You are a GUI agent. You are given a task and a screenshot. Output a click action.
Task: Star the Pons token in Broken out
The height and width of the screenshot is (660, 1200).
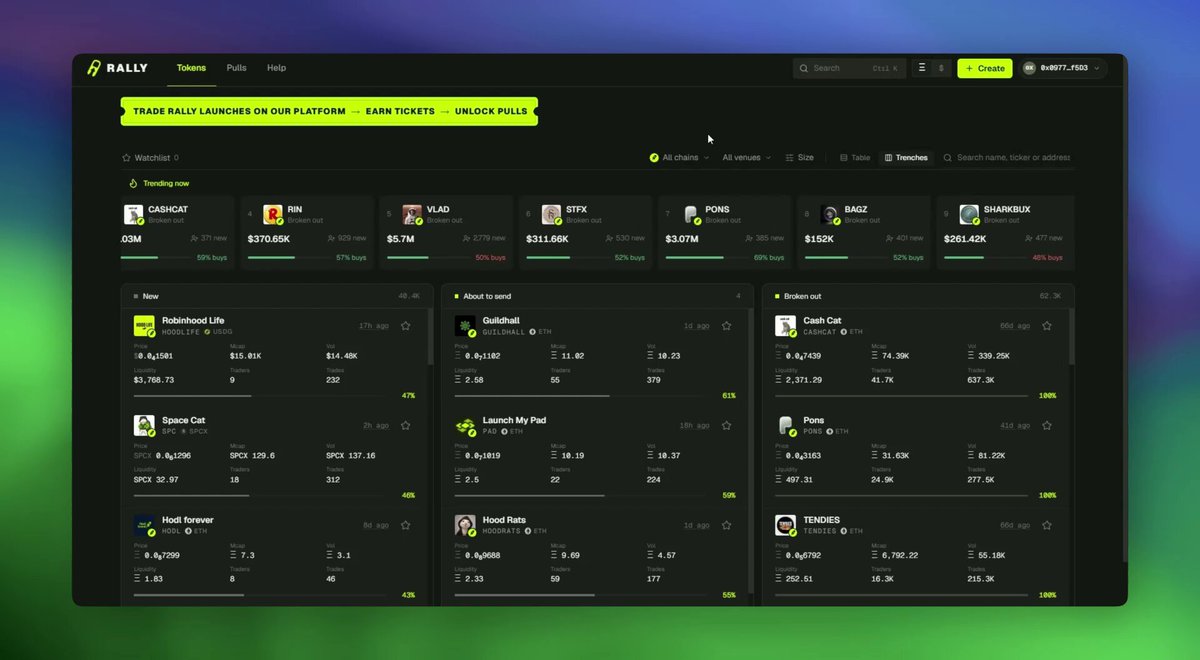[1047, 426]
